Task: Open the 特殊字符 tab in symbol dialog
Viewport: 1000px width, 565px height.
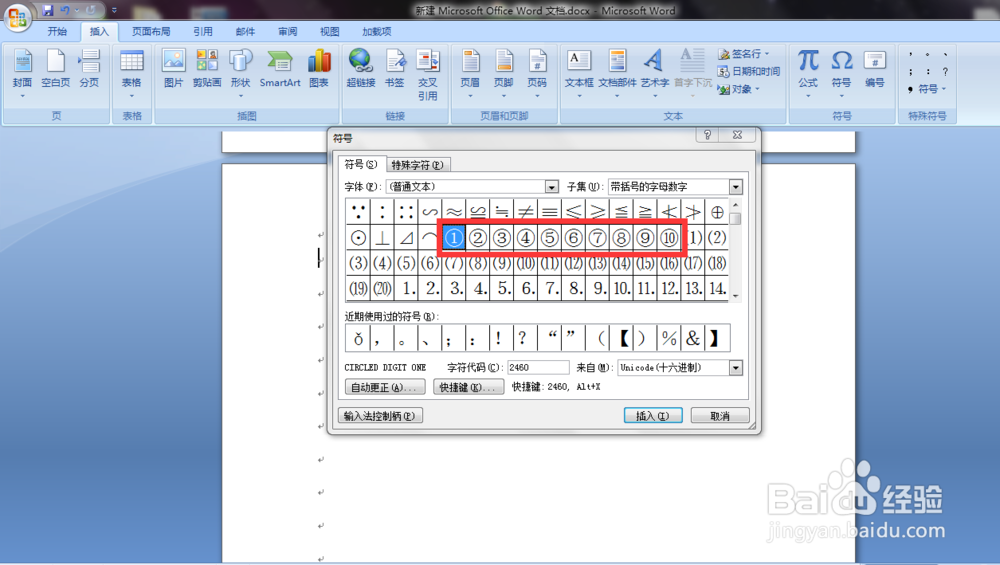Action: [418, 165]
